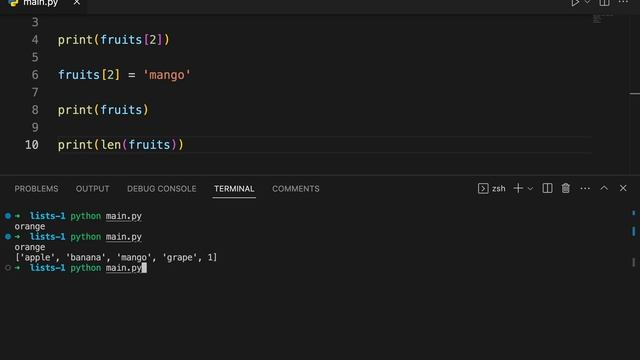Click main.py link in first terminal command

tap(124, 216)
